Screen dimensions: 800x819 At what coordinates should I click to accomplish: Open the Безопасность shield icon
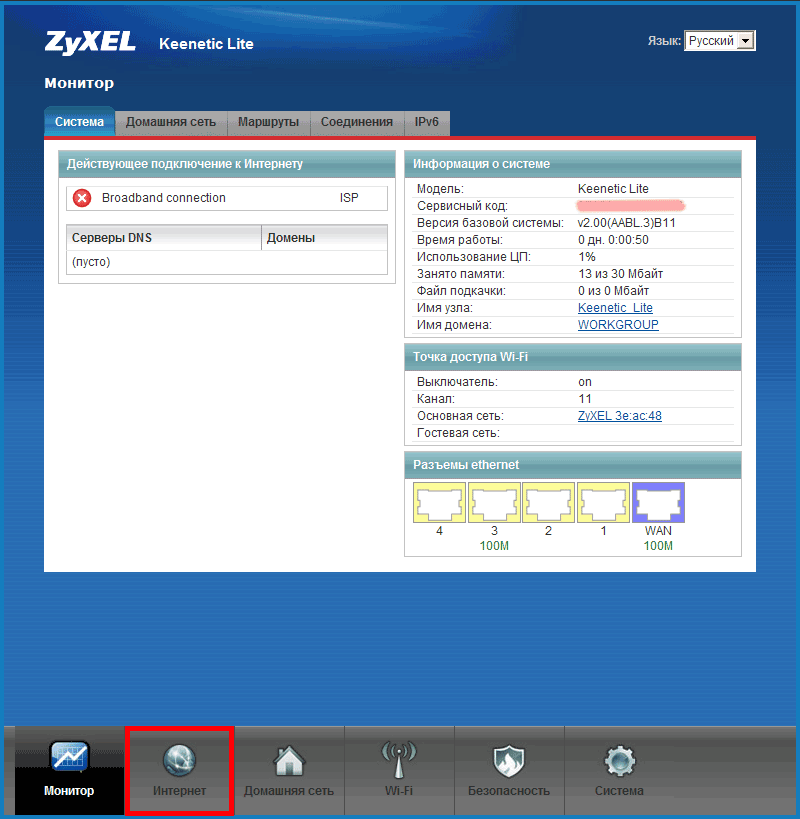509,760
